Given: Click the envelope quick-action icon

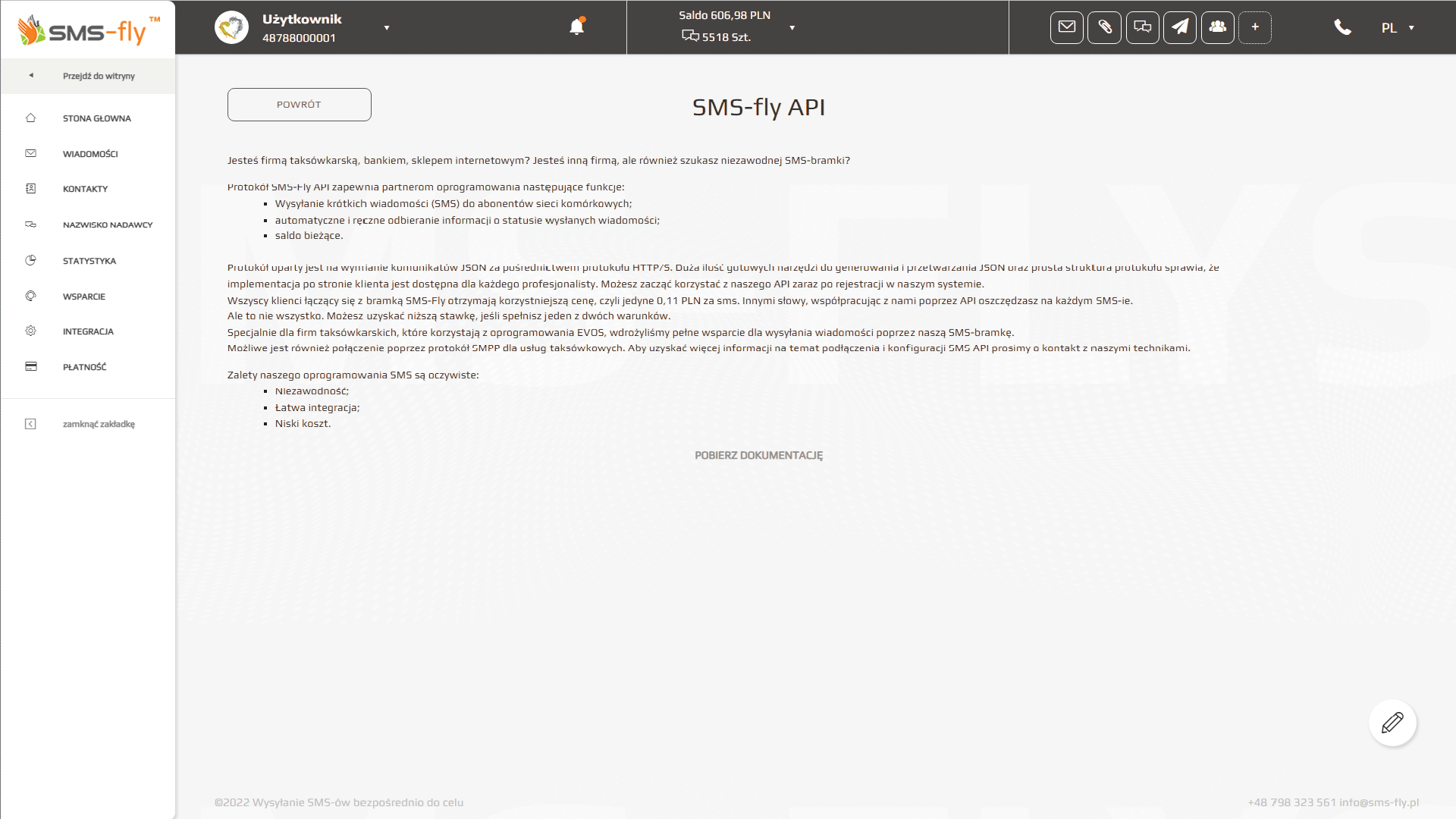Looking at the screenshot, I should pos(1066,27).
